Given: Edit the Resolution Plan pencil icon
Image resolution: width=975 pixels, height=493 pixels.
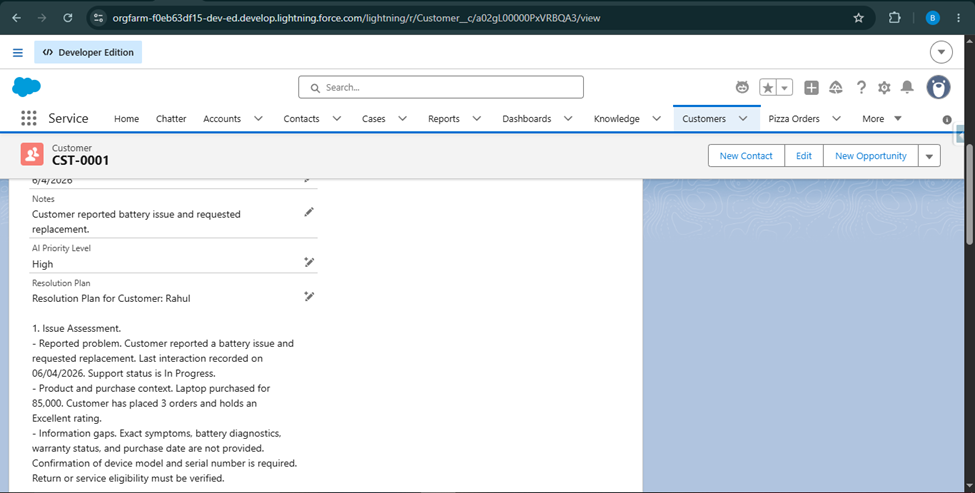Looking at the screenshot, I should [308, 297].
